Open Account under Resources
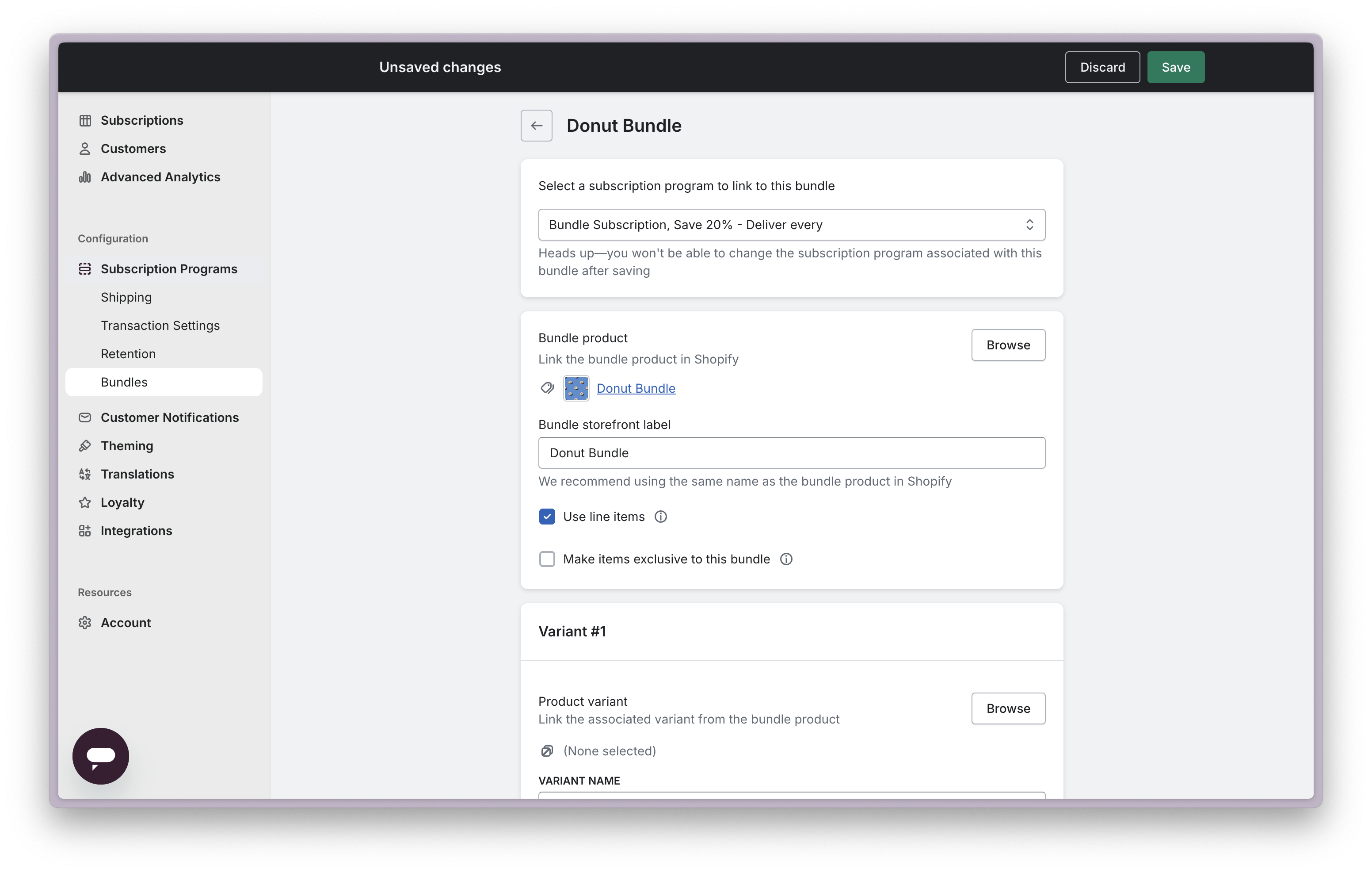The width and height of the screenshot is (1372, 873). 126,623
